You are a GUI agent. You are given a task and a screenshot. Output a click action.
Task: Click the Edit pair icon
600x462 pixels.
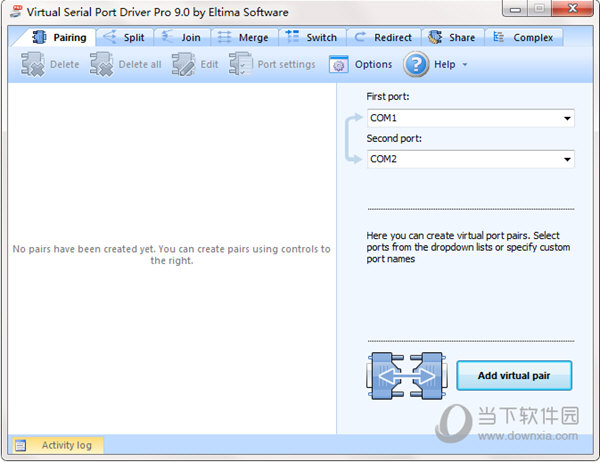click(x=183, y=64)
